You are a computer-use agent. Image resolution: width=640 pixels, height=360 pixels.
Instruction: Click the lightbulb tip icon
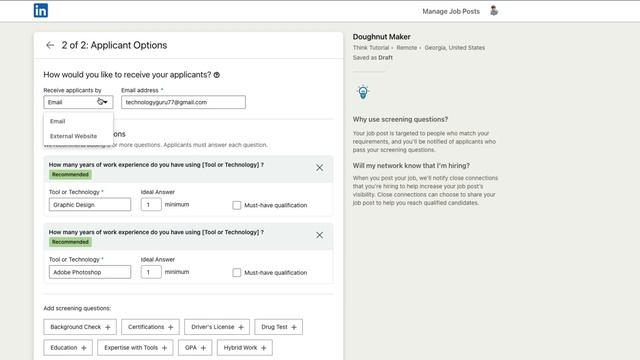(363, 92)
